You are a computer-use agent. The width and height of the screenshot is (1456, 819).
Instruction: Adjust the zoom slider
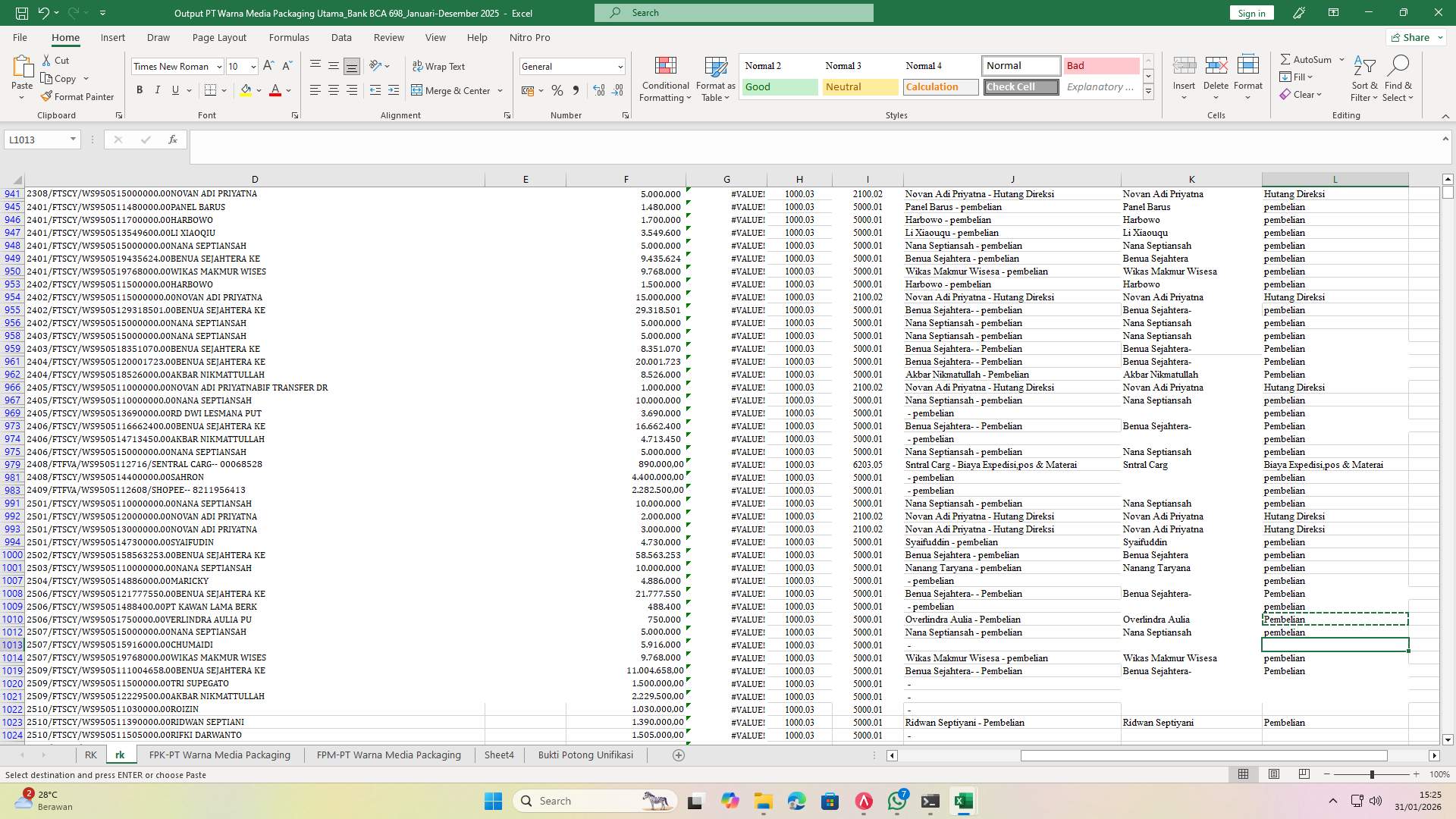[x=1373, y=774]
